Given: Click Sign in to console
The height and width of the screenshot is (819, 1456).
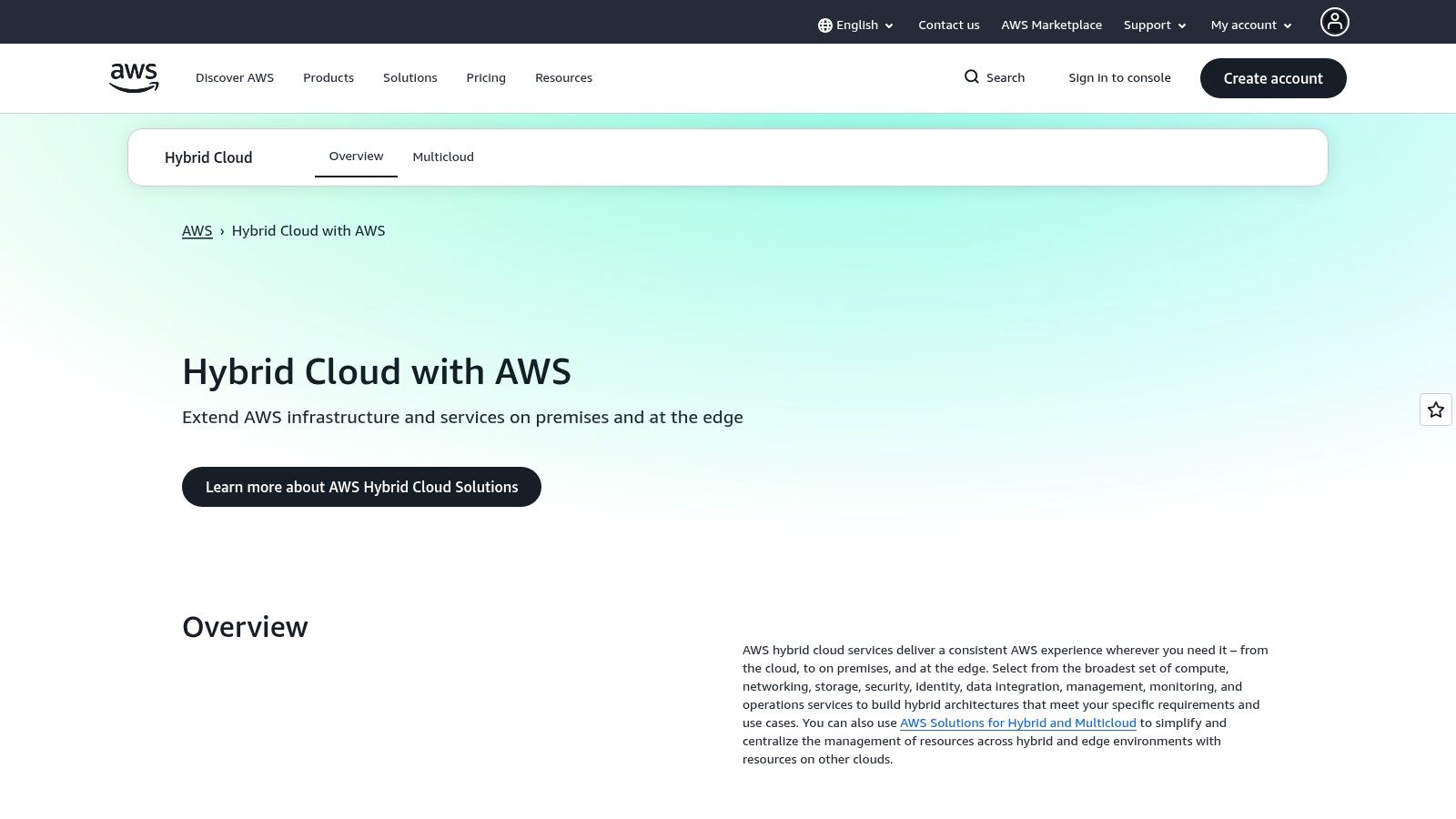Looking at the screenshot, I should click(1119, 77).
